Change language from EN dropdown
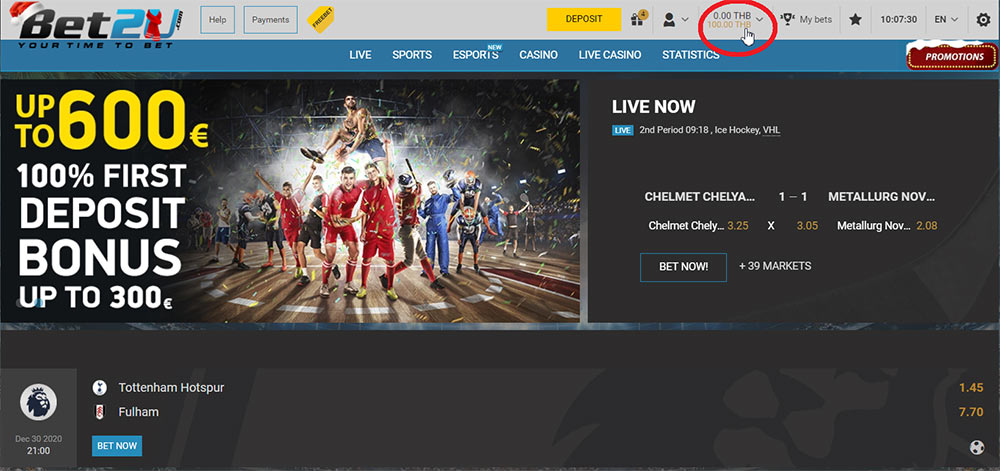This screenshot has width=1000, height=471. tap(946, 20)
